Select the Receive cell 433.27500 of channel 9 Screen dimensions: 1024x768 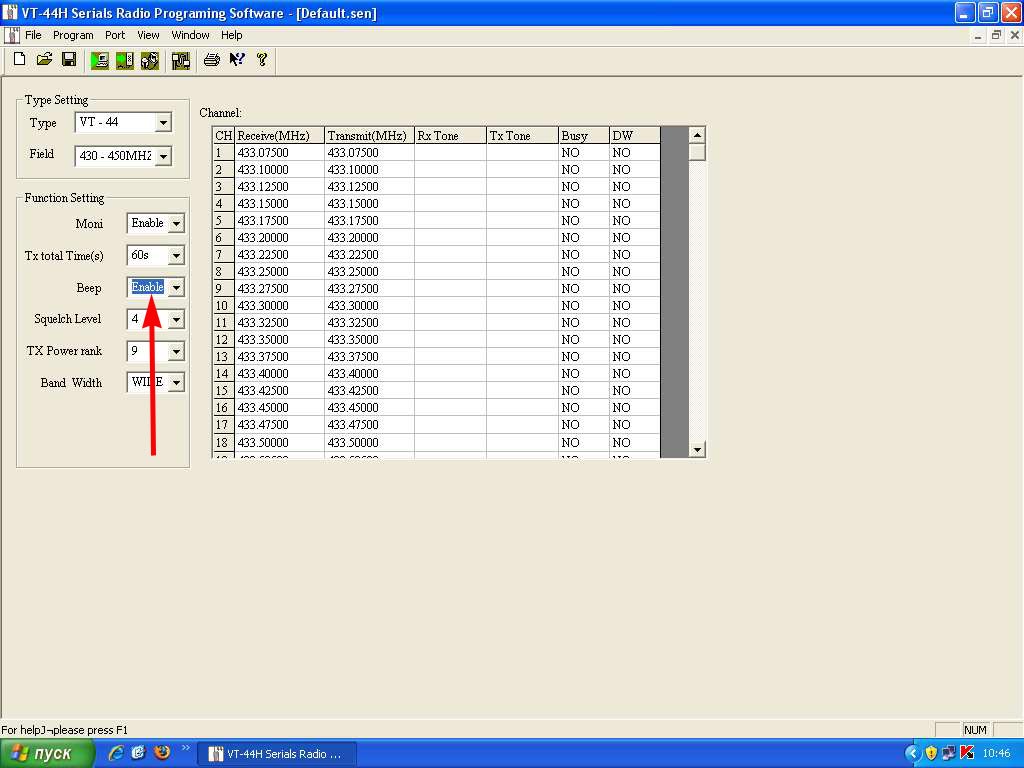(280, 289)
